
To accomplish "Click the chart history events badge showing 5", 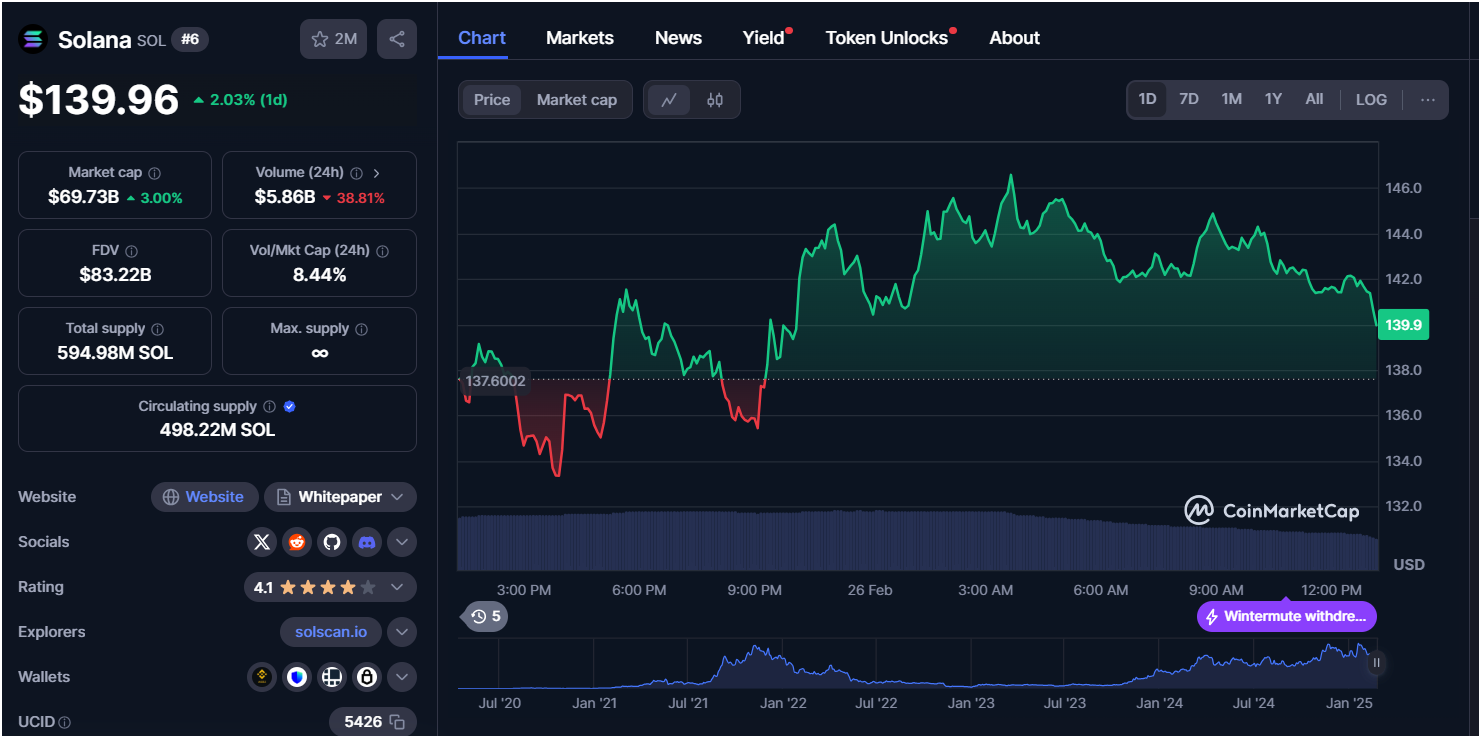I will click(485, 616).
